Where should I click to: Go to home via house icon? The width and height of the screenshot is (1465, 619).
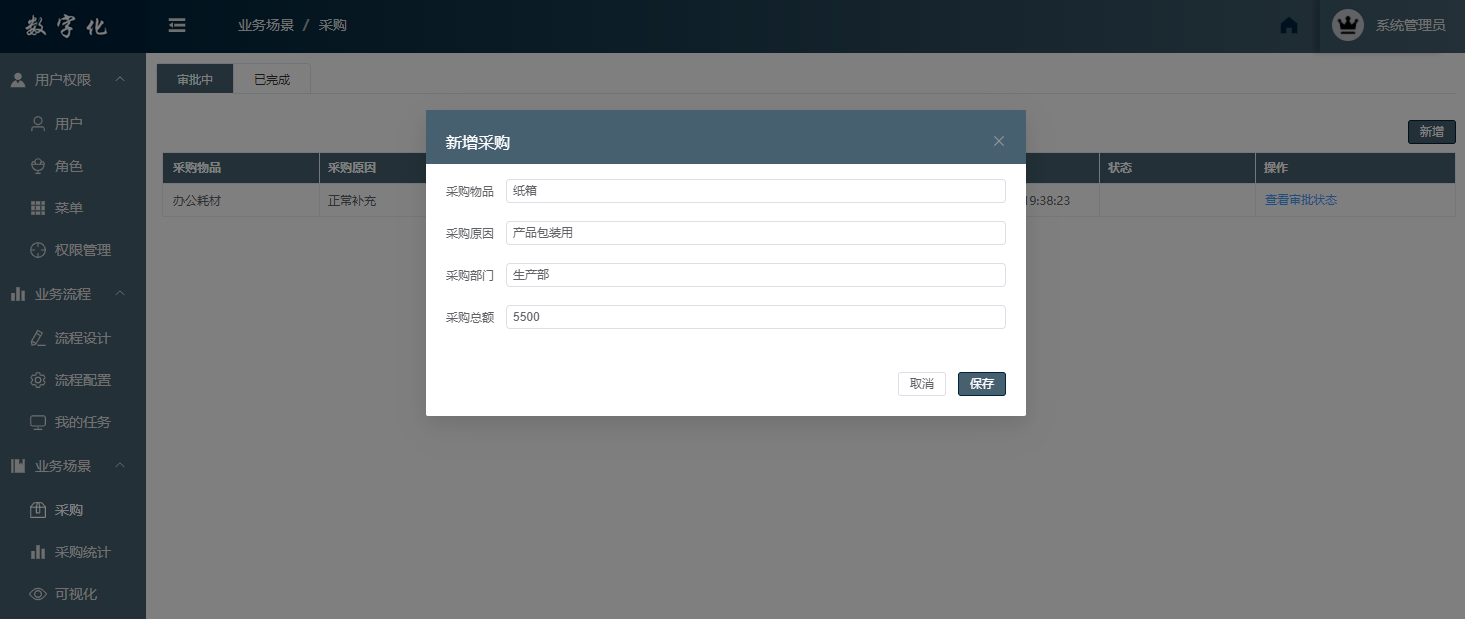click(1289, 26)
